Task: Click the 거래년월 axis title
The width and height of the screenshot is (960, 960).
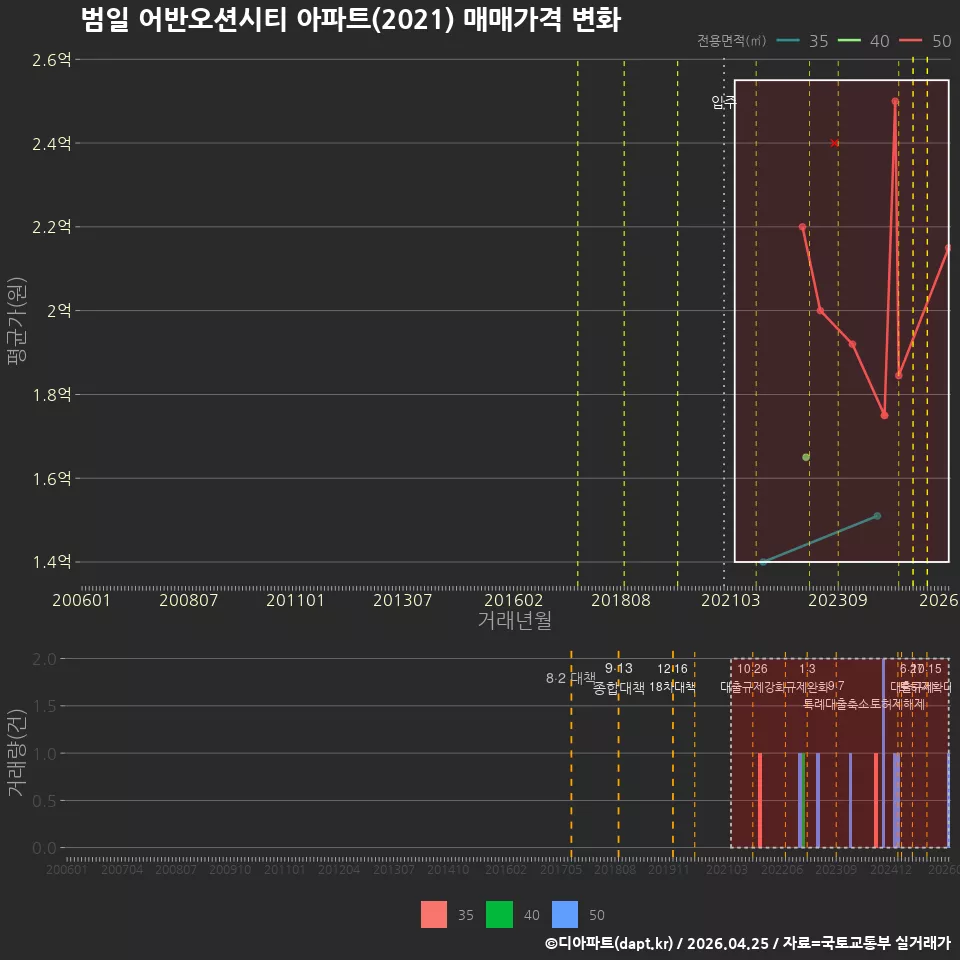Action: [x=515, y=620]
